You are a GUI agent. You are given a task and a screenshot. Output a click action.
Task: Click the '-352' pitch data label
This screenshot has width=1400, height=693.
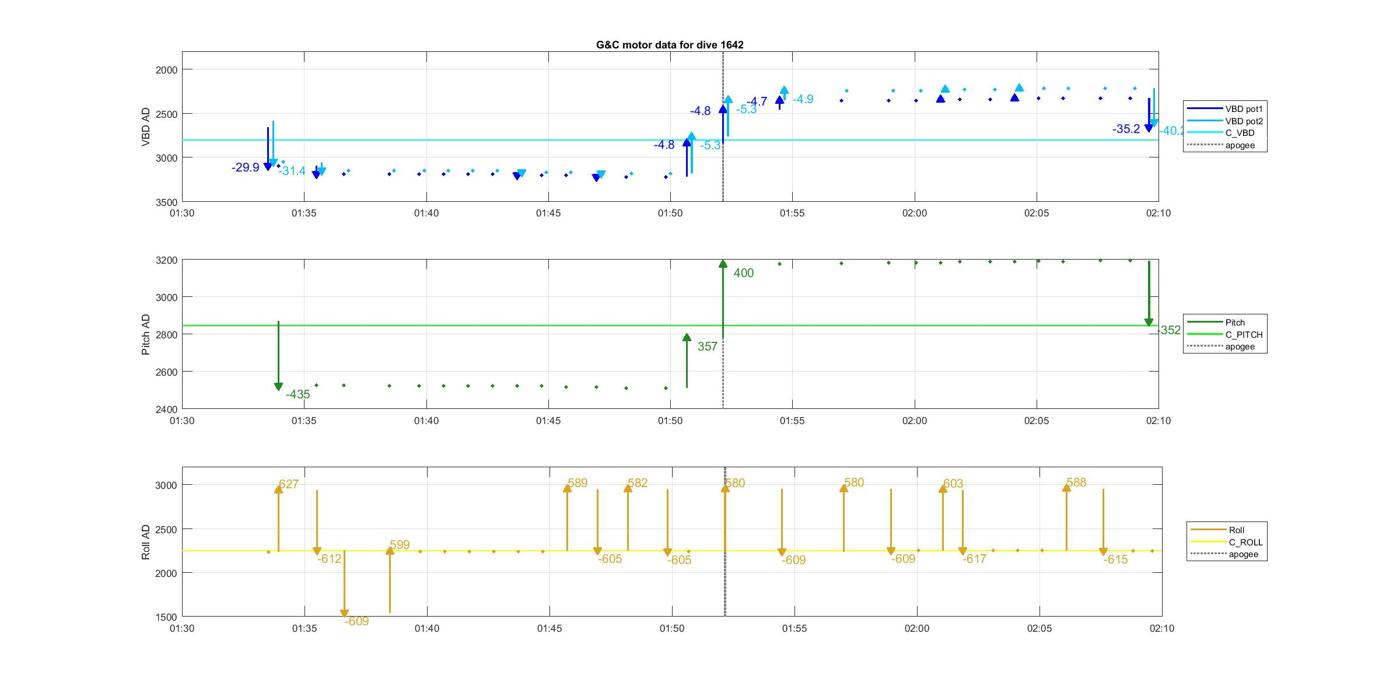tap(1169, 330)
